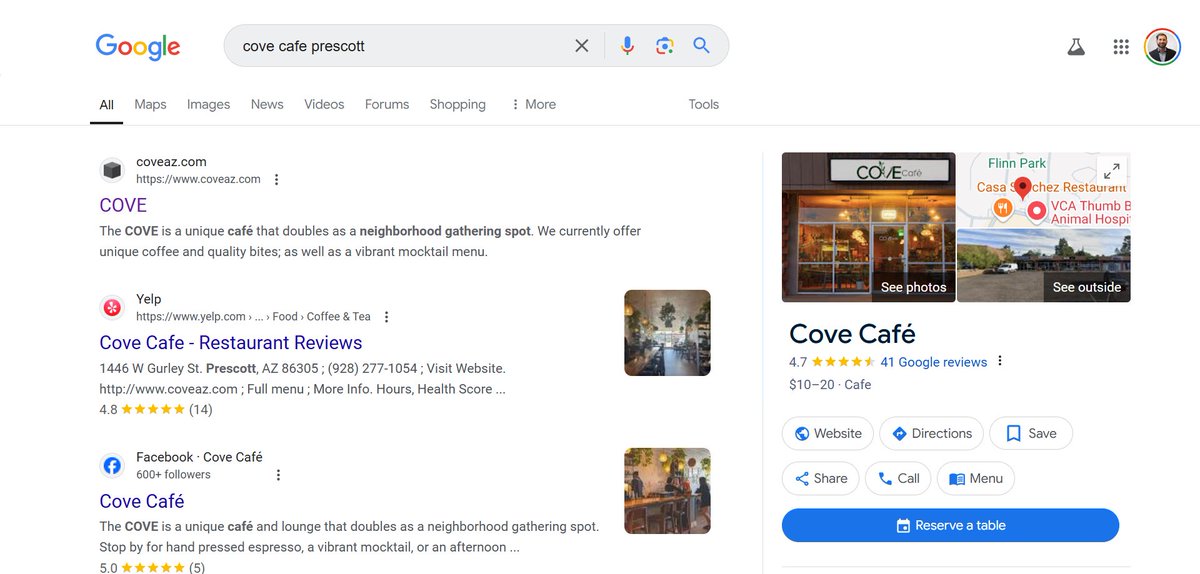
Task: Open the Google apps grid
Action: pyautogui.click(x=1121, y=47)
